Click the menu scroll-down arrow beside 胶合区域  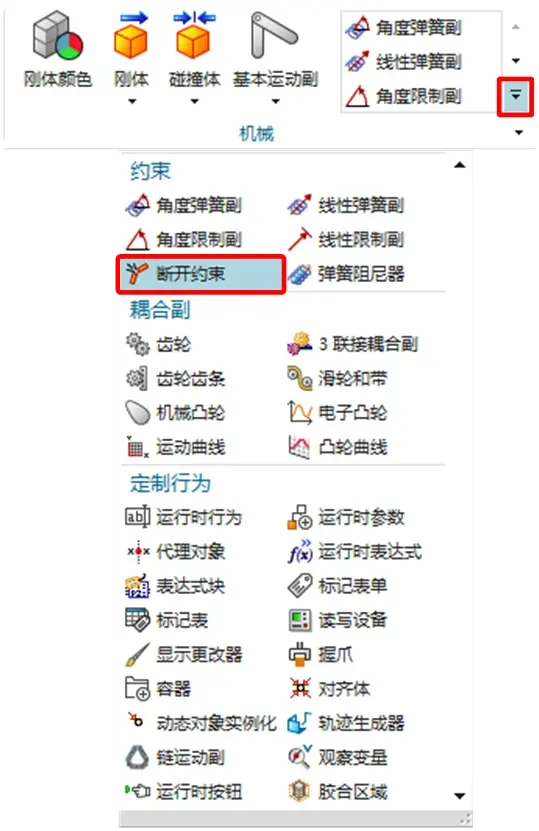click(x=460, y=795)
